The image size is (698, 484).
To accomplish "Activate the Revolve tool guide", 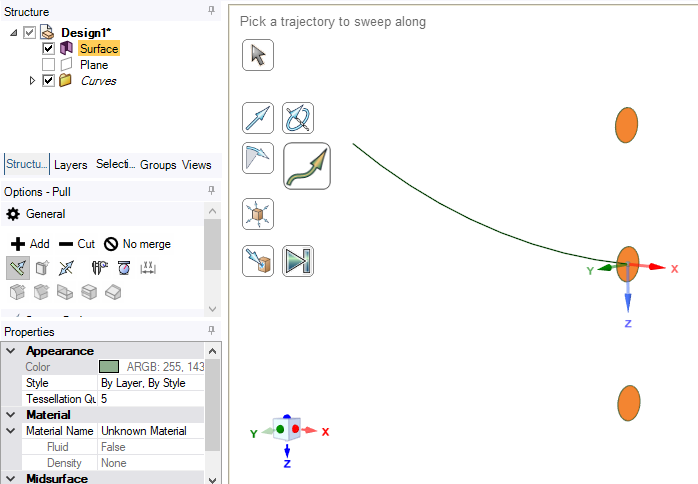I will coord(298,118).
